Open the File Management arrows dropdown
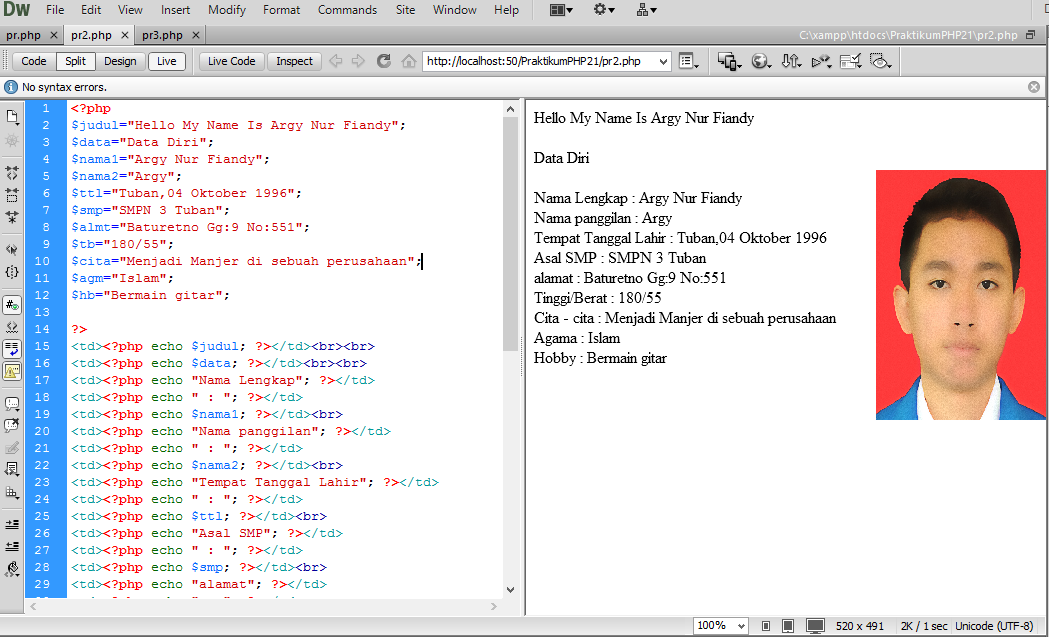The image size is (1049, 637). pyautogui.click(x=791, y=62)
